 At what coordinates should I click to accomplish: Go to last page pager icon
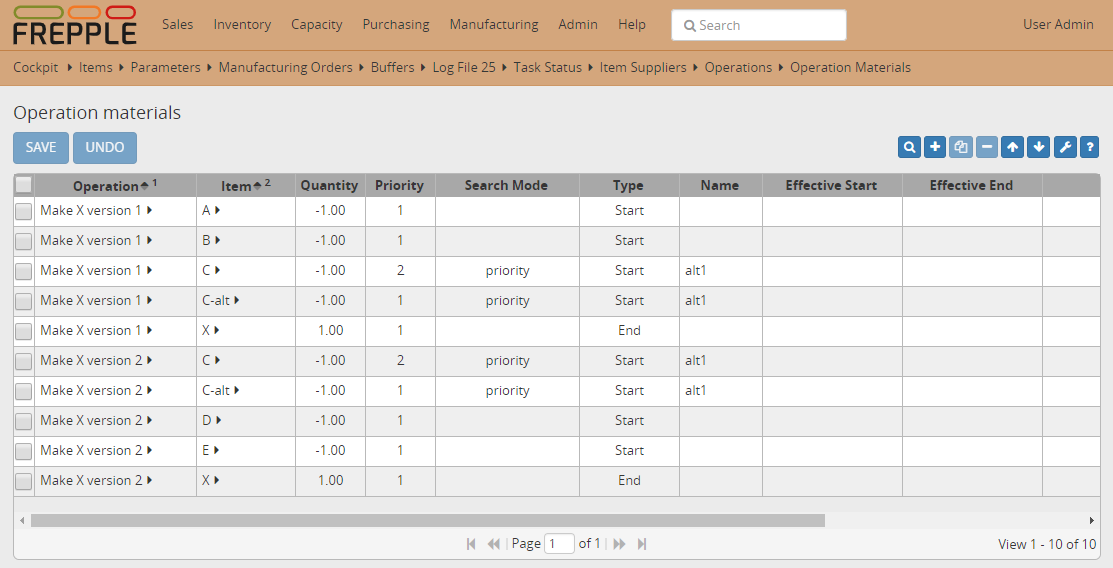[x=642, y=544]
